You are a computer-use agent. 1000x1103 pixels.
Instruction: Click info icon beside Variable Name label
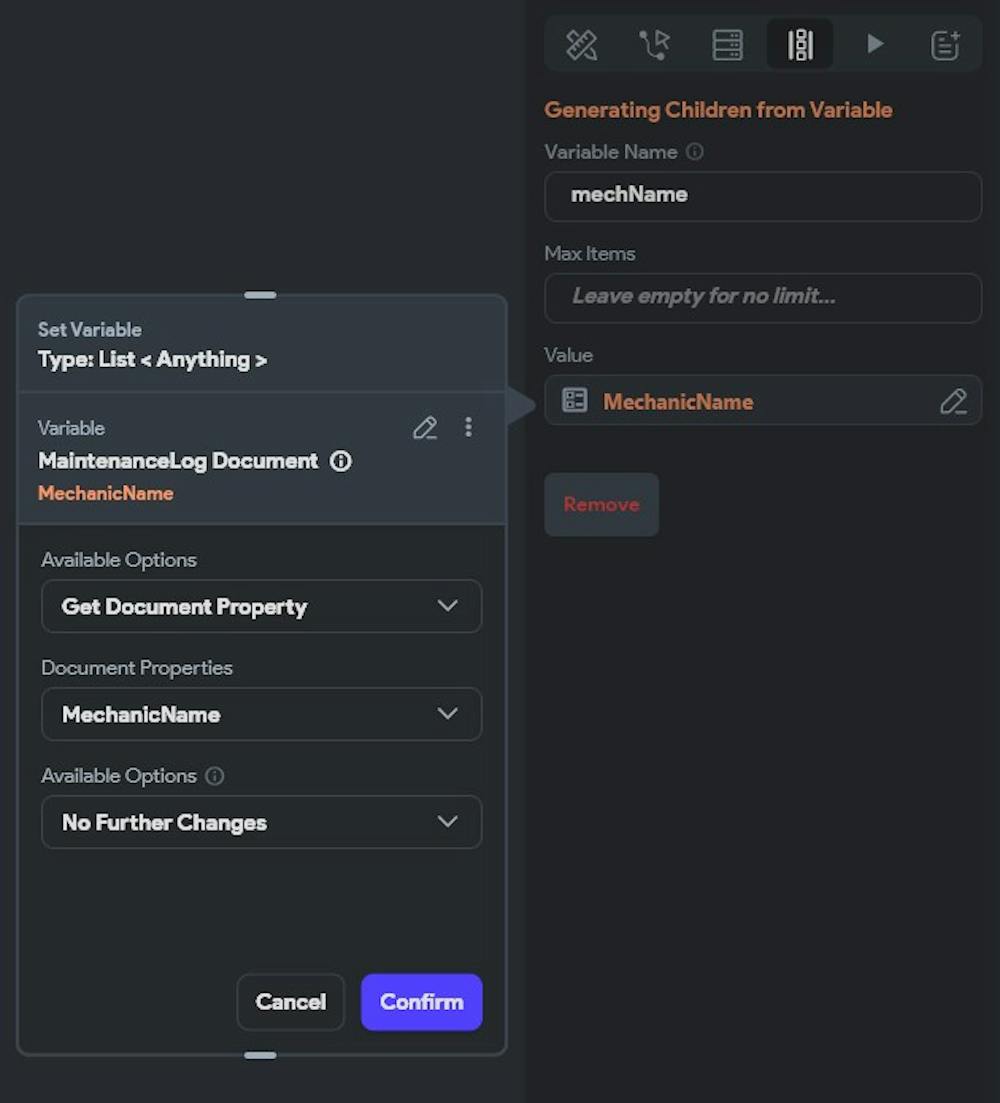coord(694,152)
